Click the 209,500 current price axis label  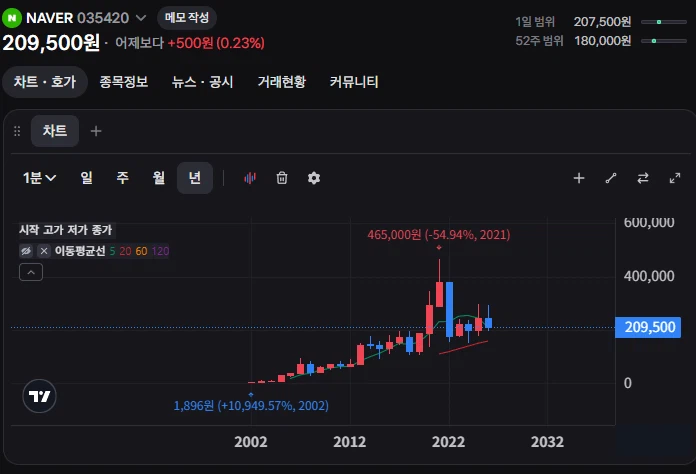[x=648, y=328]
